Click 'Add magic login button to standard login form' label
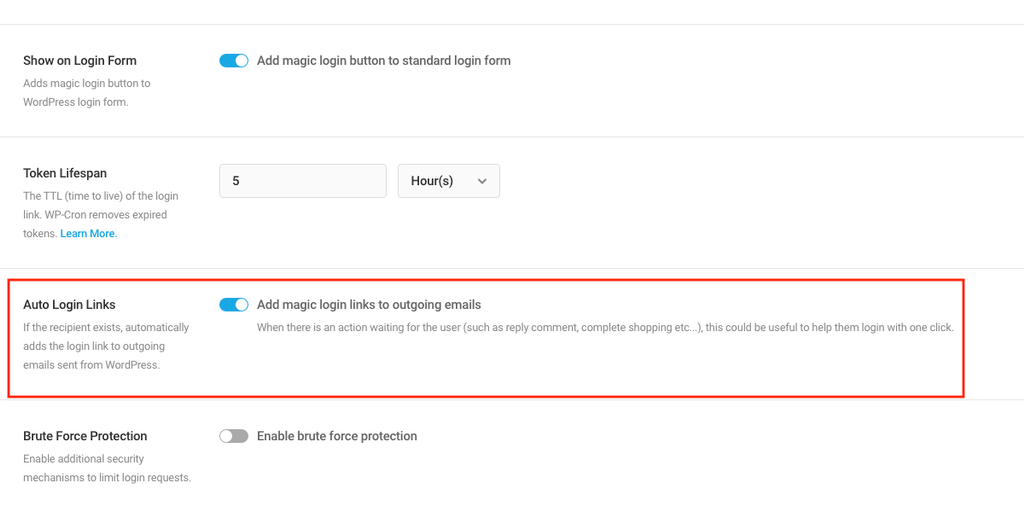The image size is (1024, 512). [384, 61]
